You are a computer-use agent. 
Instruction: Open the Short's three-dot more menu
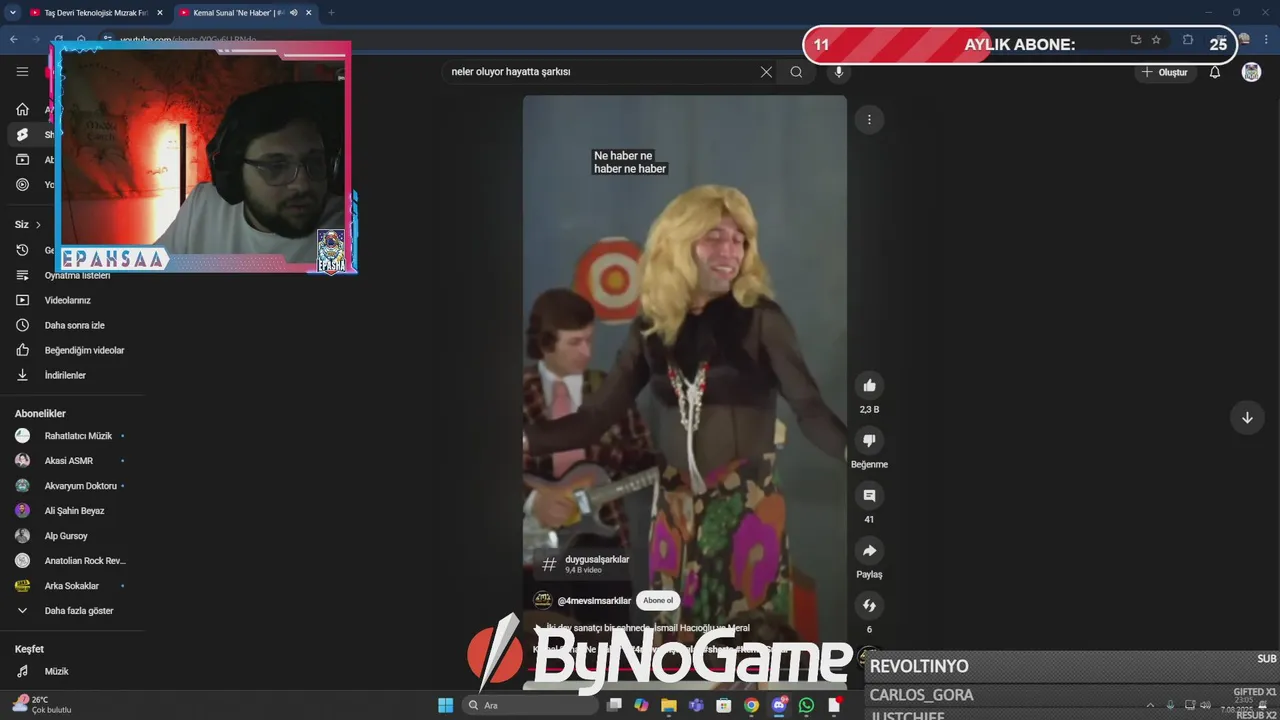click(x=869, y=120)
